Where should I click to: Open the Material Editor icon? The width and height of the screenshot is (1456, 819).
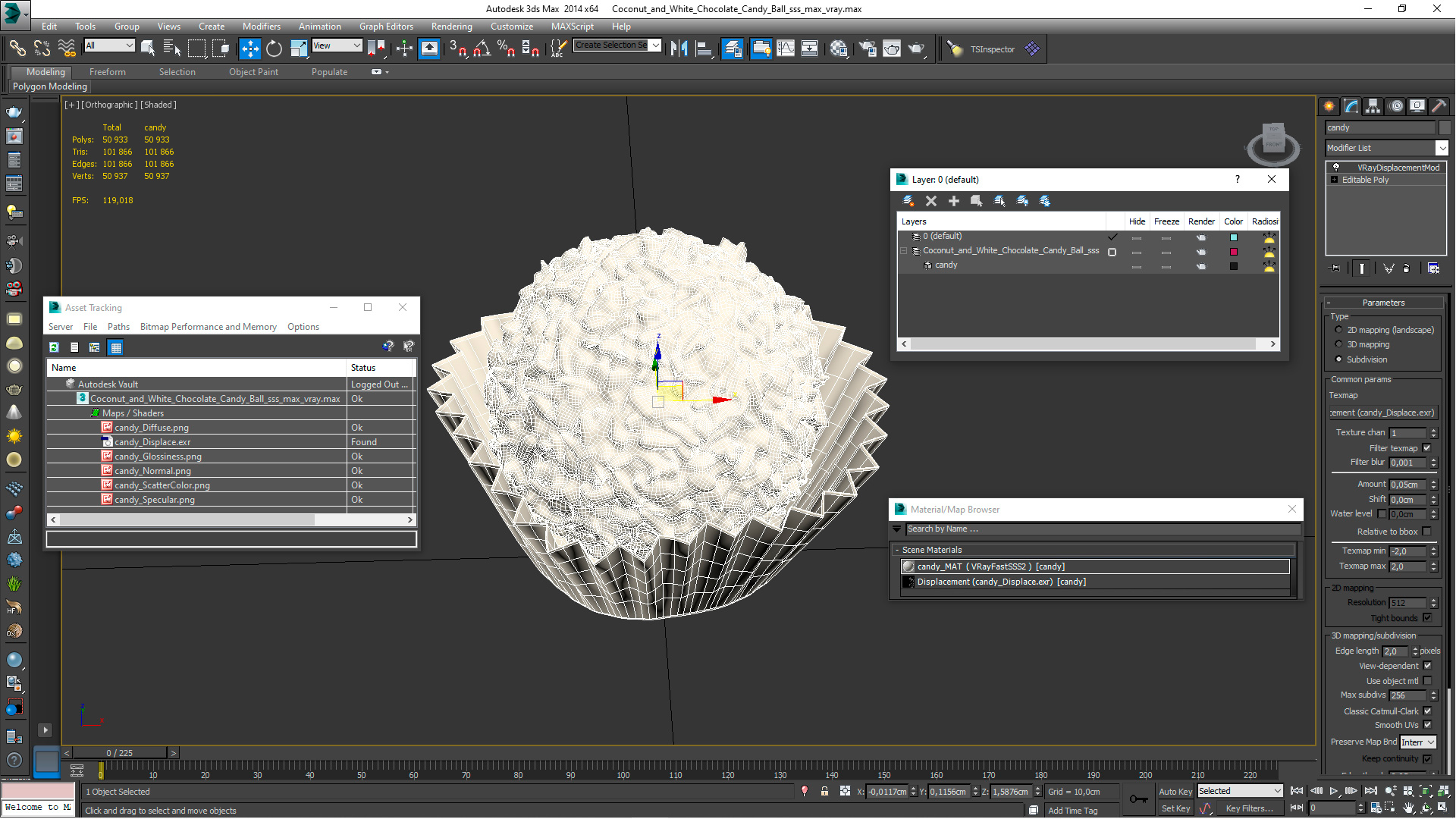coord(839,49)
